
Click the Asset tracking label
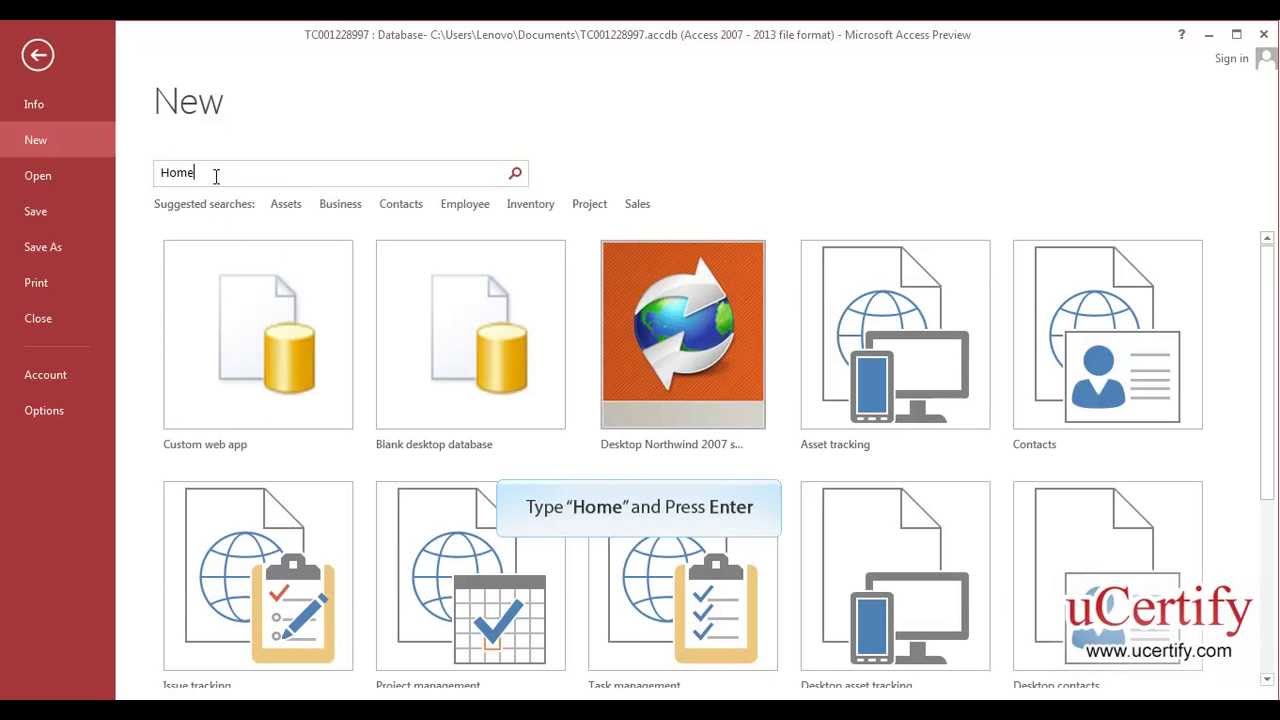click(x=835, y=445)
